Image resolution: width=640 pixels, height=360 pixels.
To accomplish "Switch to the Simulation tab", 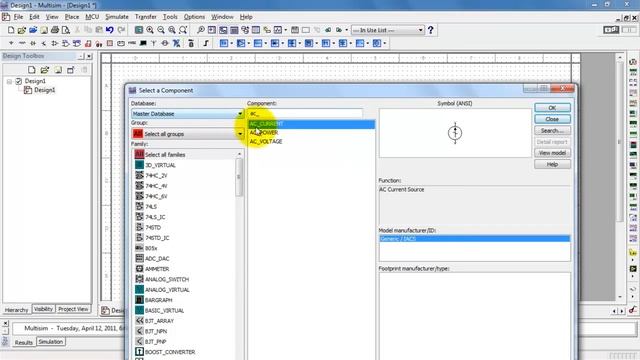I will pyautogui.click(x=51, y=342).
